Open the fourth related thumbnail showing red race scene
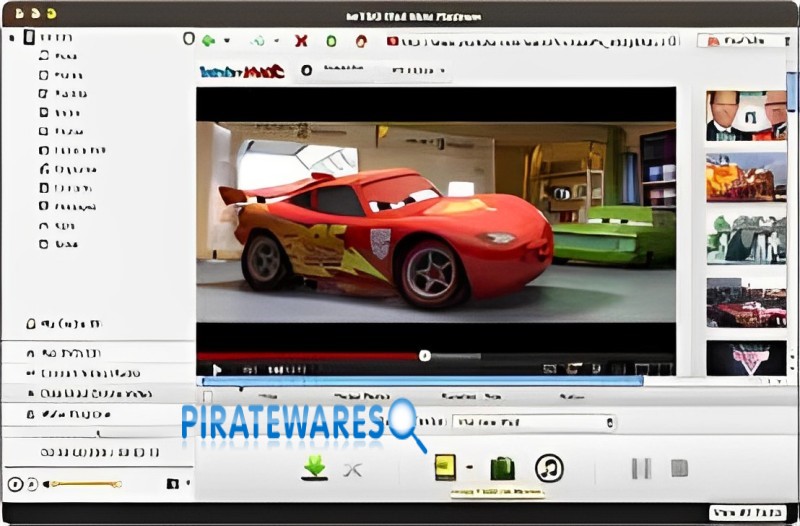Screen dimensions: 800x526 tap(746, 303)
